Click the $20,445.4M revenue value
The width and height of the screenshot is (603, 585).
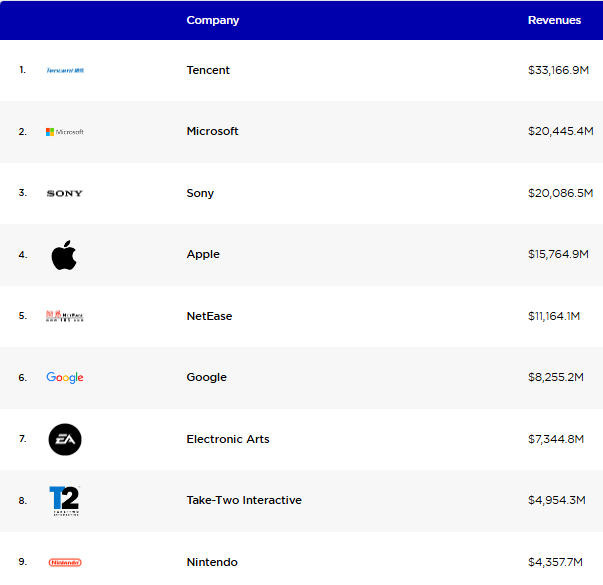[561, 131]
